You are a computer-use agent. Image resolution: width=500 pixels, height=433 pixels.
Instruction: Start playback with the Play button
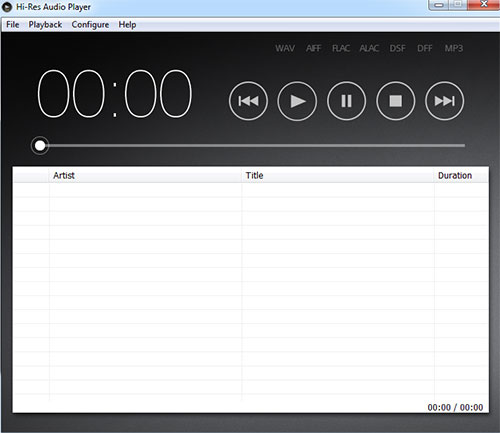297,101
